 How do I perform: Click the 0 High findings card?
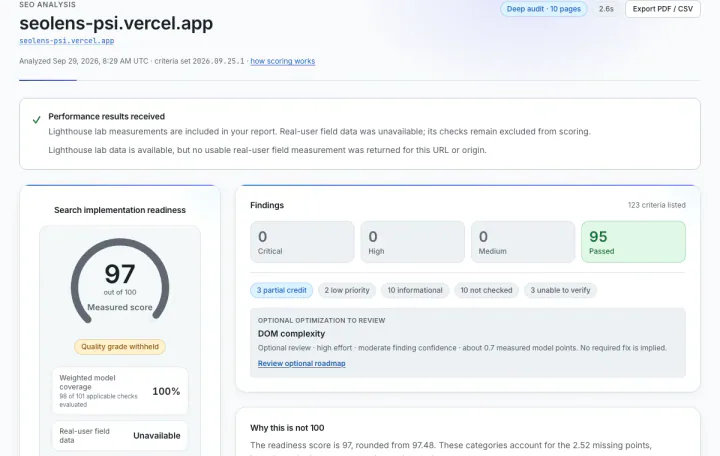click(412, 242)
